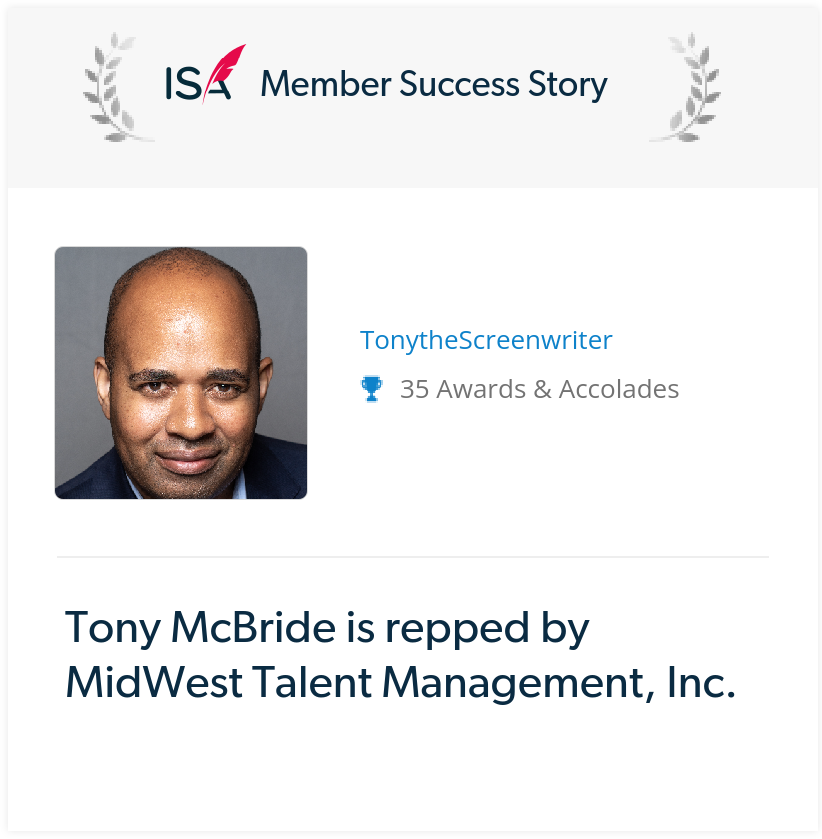Screen dimensions: 822x839
Task: Click the word 'Accolades' beside the trophy
Action: (619, 389)
